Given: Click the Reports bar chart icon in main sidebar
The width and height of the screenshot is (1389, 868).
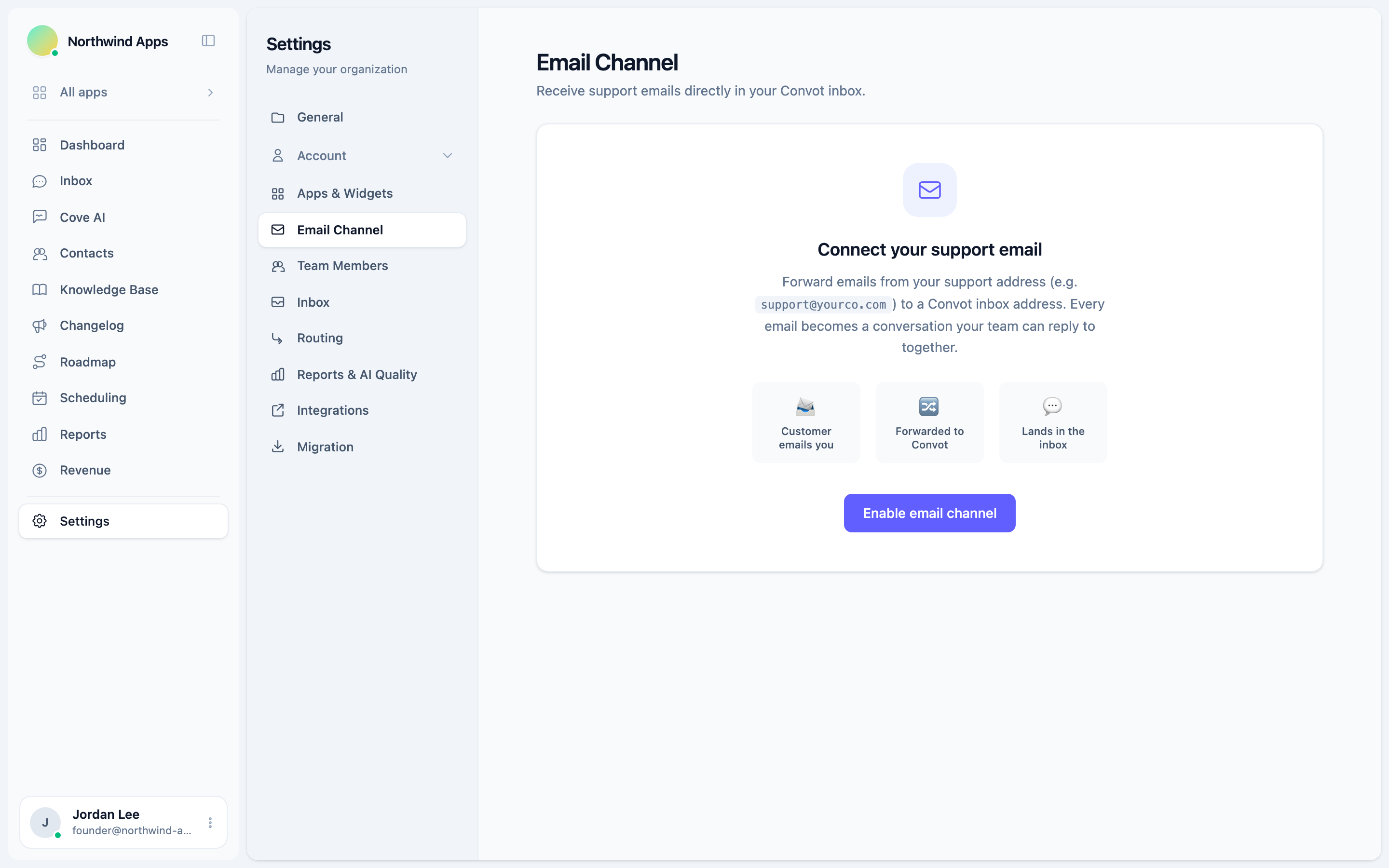Looking at the screenshot, I should coord(40,434).
